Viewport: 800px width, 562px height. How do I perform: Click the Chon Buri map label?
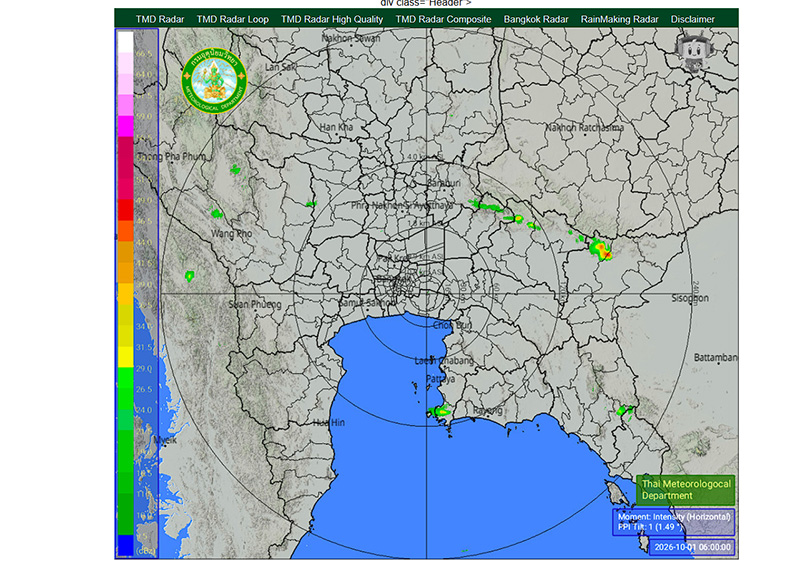[x=453, y=325]
